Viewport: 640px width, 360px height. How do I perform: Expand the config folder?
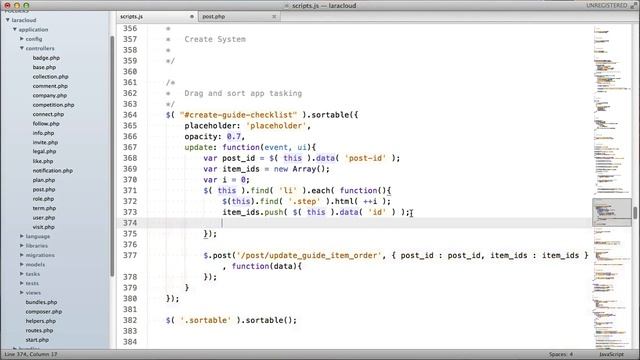(x=22, y=39)
